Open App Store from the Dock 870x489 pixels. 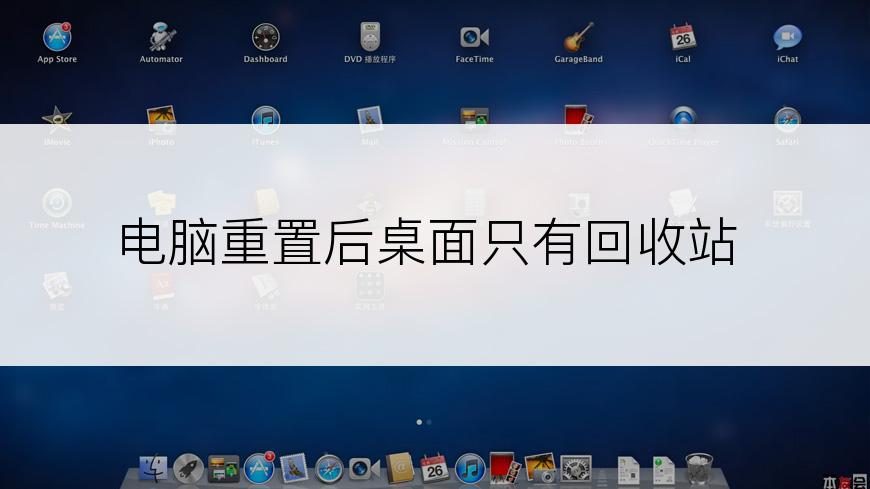259,468
